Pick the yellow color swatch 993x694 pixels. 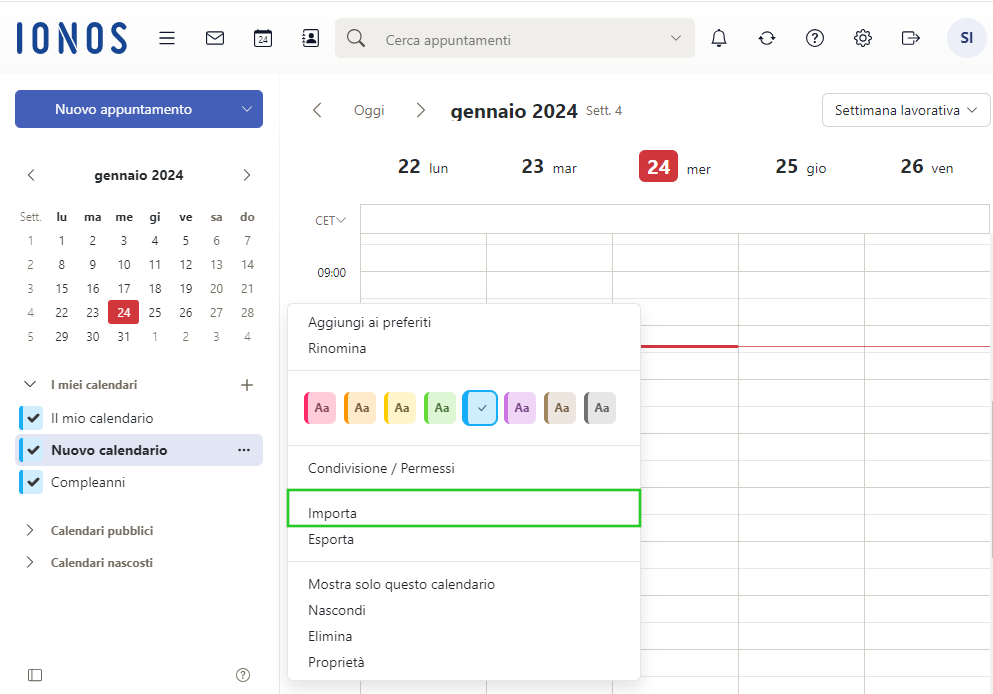400,408
